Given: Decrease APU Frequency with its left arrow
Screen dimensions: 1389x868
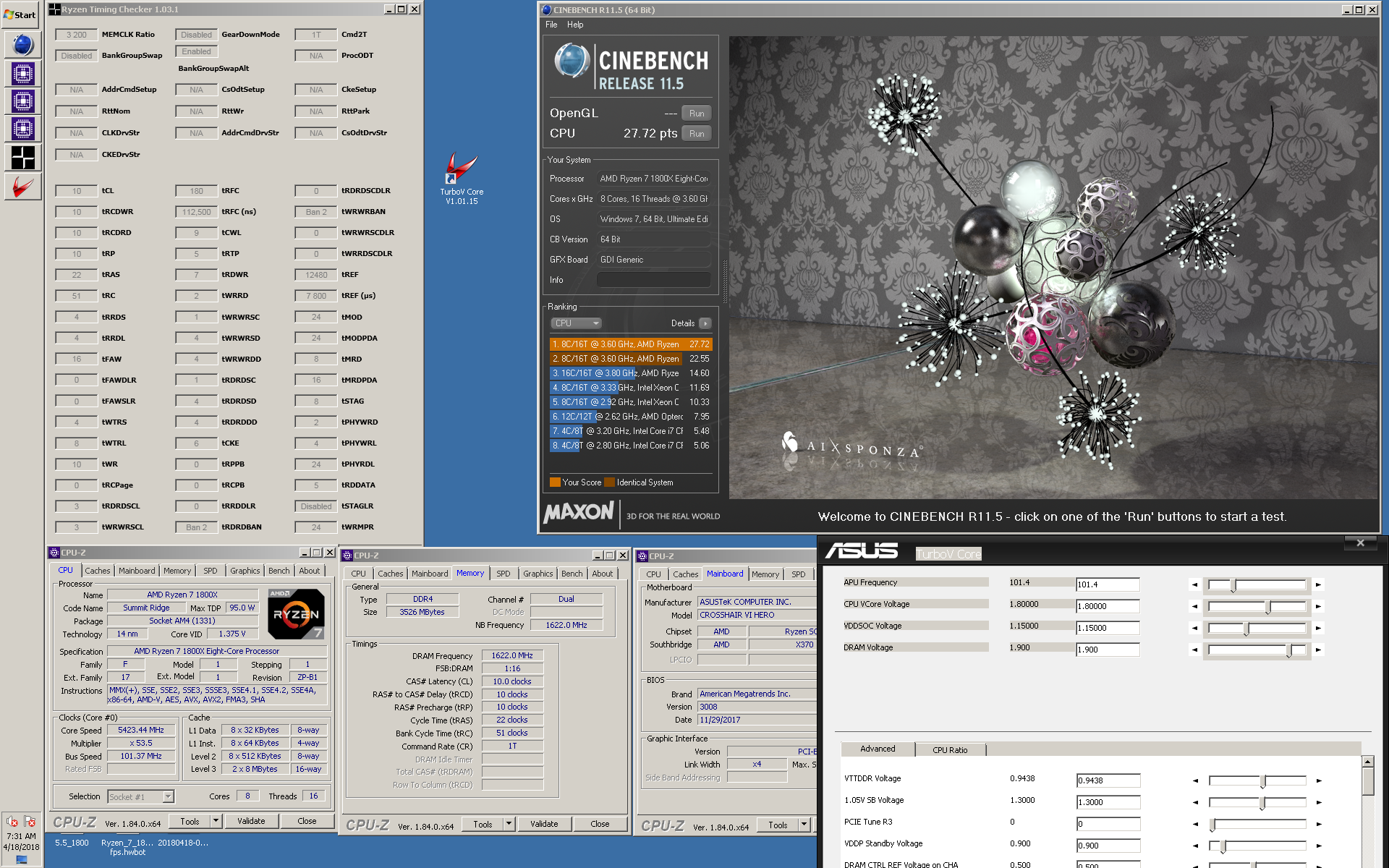Looking at the screenshot, I should (x=1194, y=584).
